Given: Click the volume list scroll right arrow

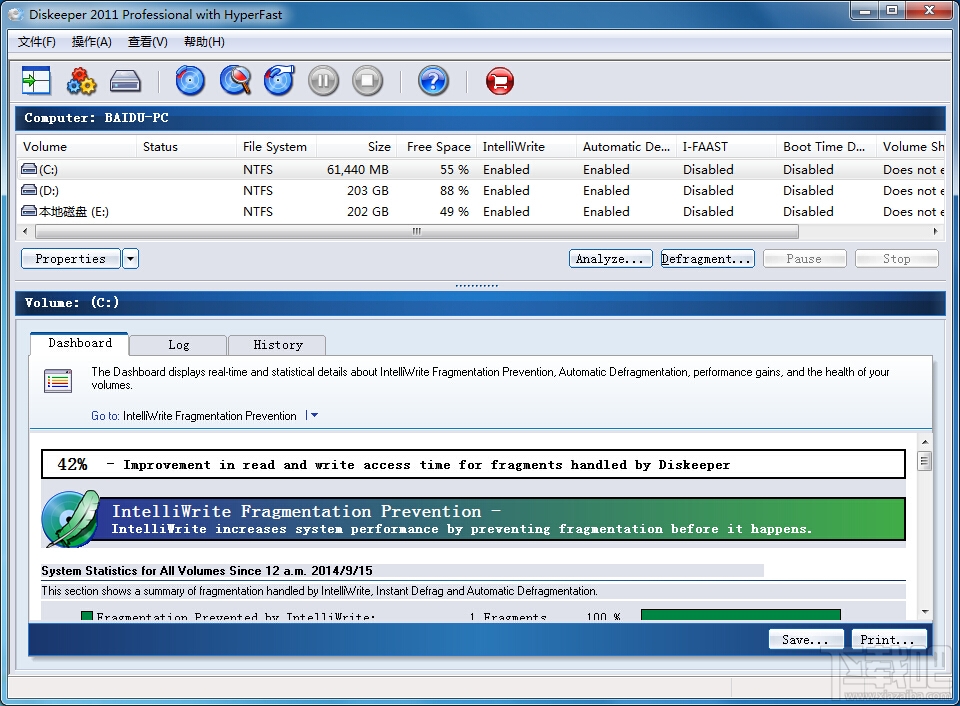Looking at the screenshot, I should (935, 231).
